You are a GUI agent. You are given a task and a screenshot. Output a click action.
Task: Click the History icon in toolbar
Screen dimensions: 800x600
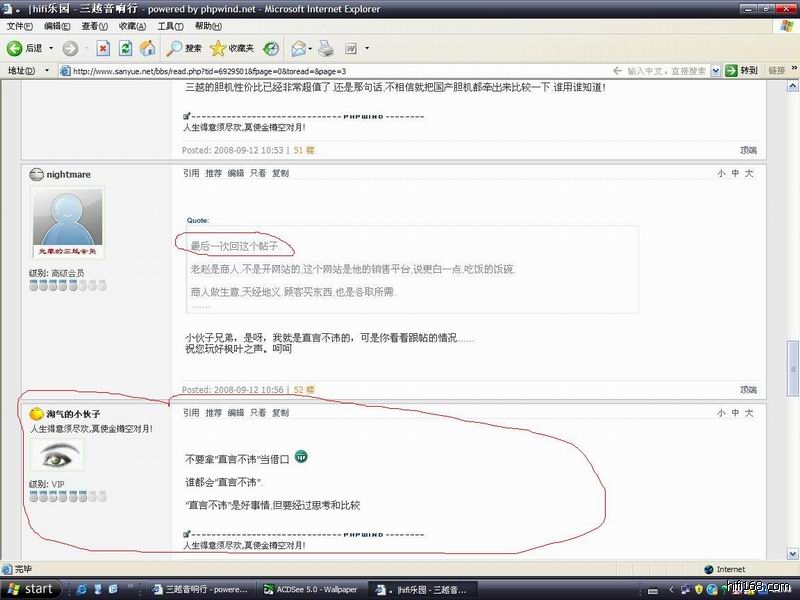tap(271, 48)
